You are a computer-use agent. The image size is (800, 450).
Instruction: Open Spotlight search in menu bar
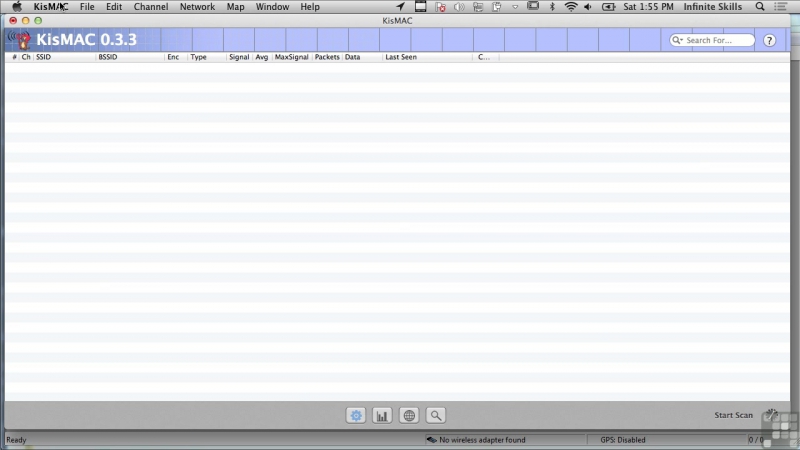point(760,7)
